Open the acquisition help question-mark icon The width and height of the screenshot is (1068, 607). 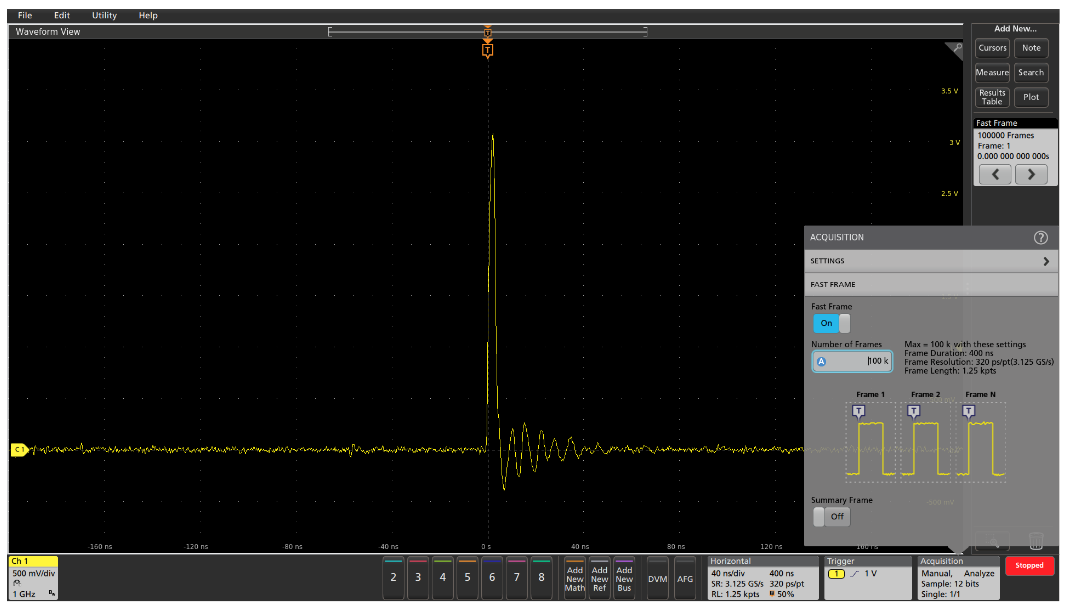1040,238
